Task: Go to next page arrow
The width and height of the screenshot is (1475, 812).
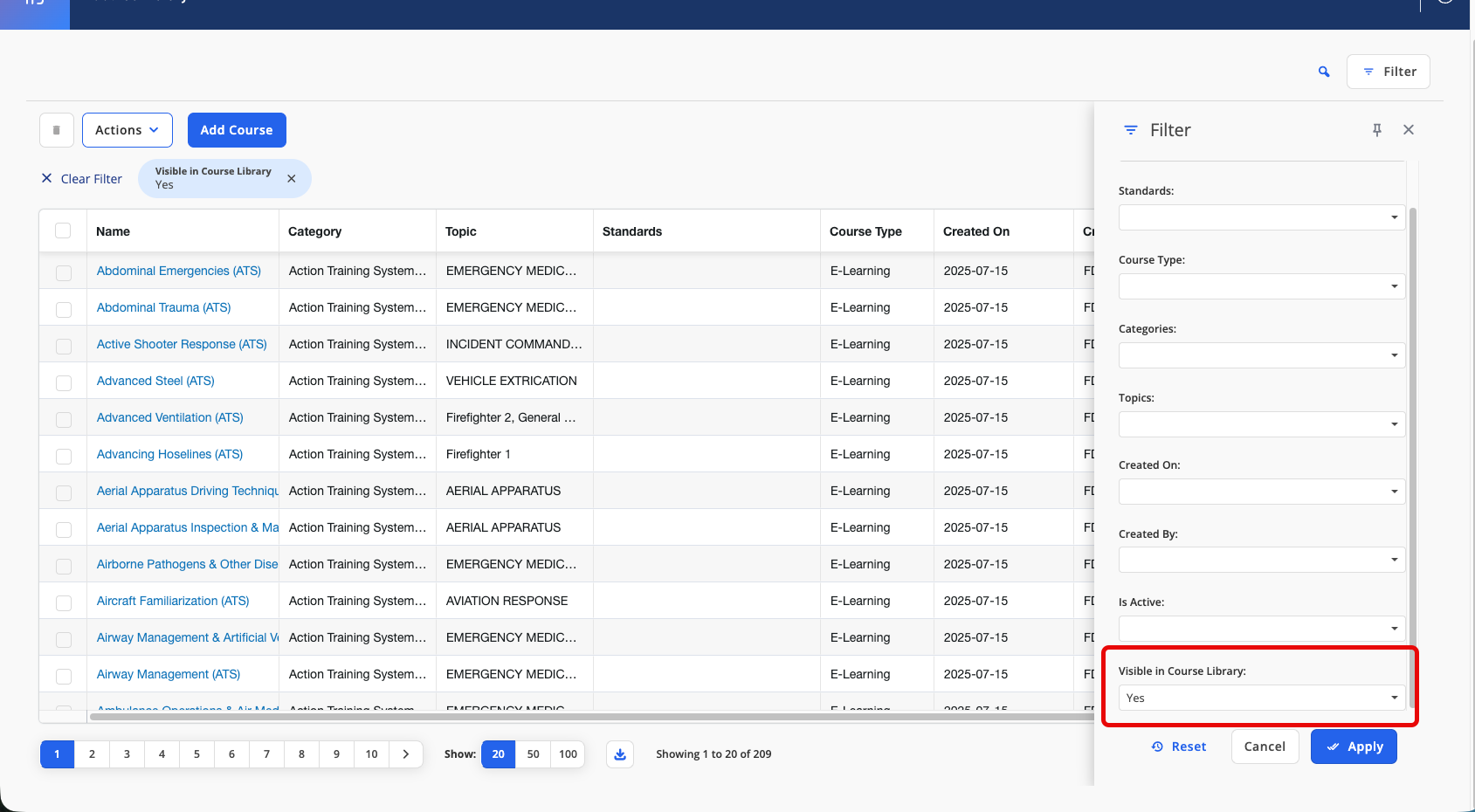Action: (x=406, y=754)
